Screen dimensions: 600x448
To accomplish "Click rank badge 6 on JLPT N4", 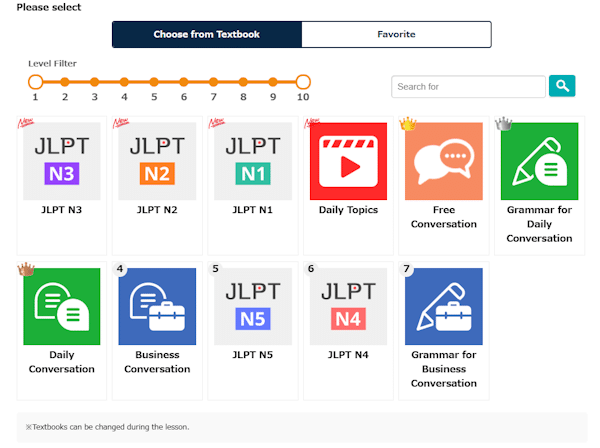I will coord(311,269).
